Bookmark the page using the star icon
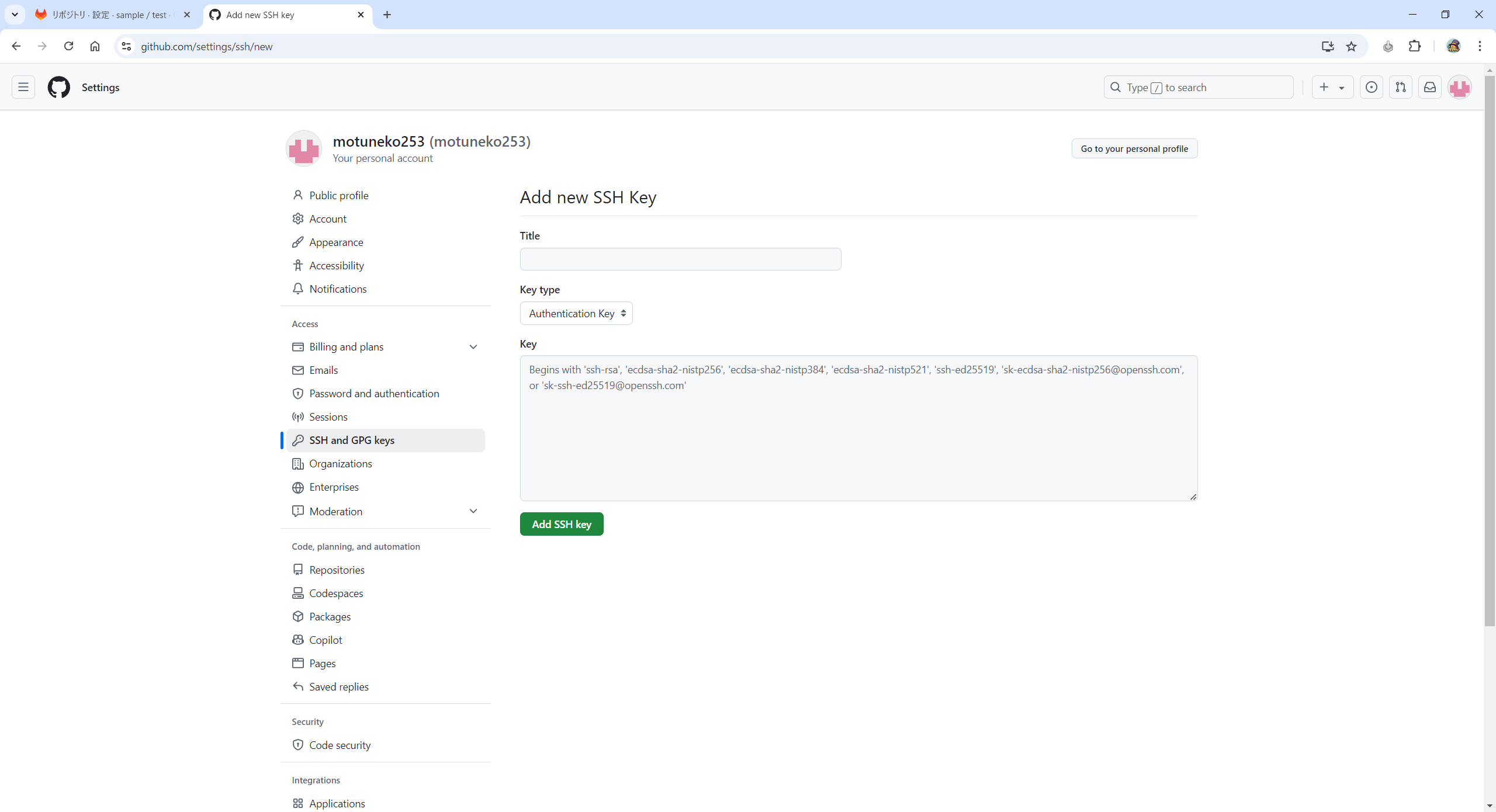 1350,46
